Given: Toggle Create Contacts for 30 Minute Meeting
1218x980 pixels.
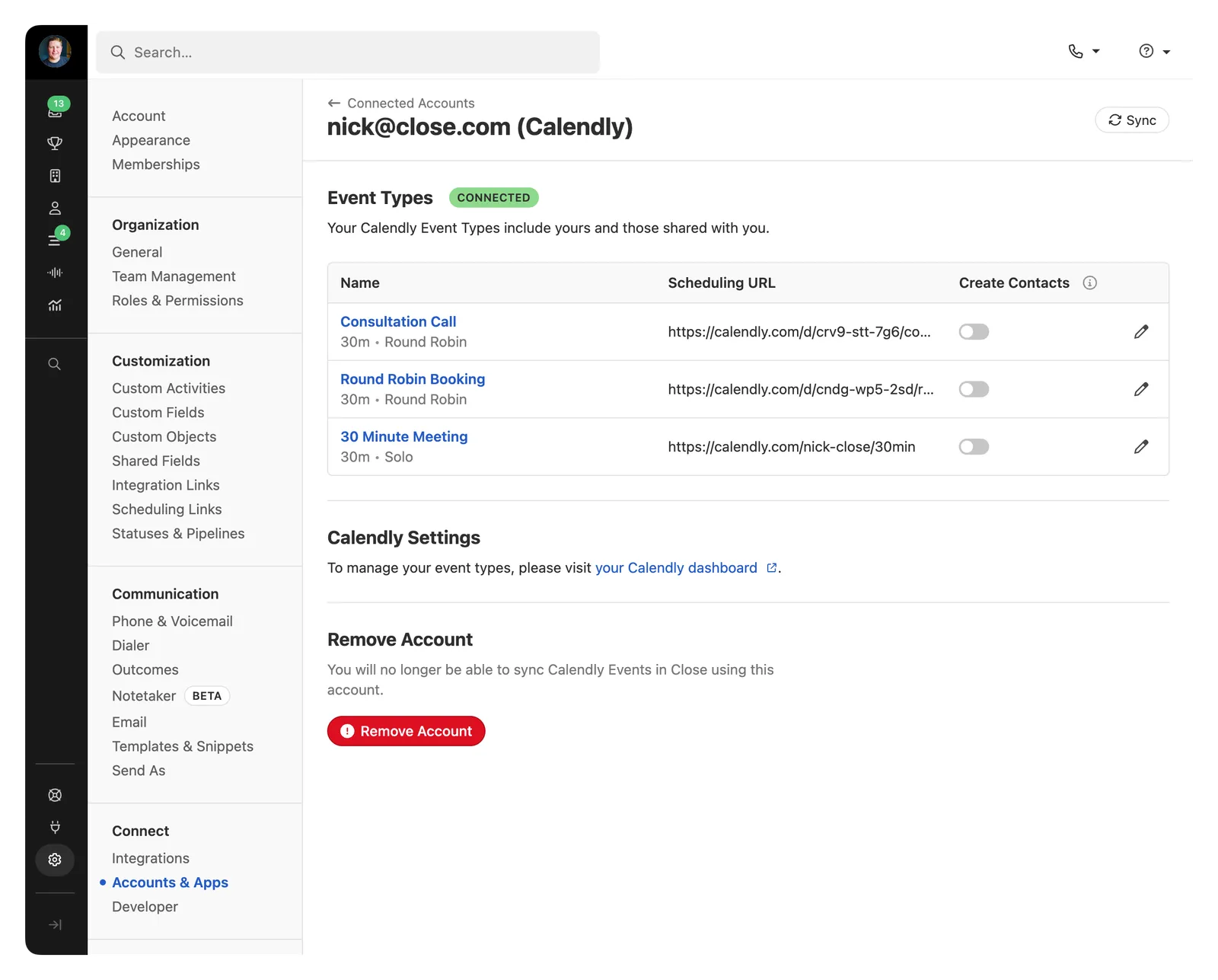Looking at the screenshot, I should pos(974,447).
